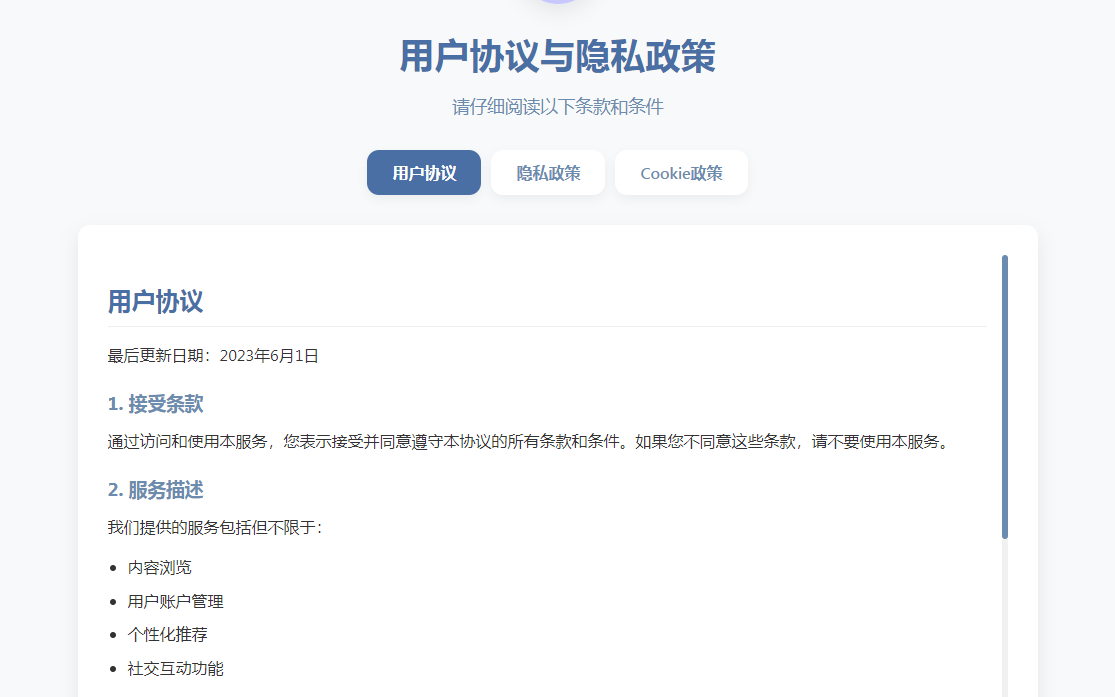
Task: Select the 用户账户管理 list item
Action: [x=175, y=601]
